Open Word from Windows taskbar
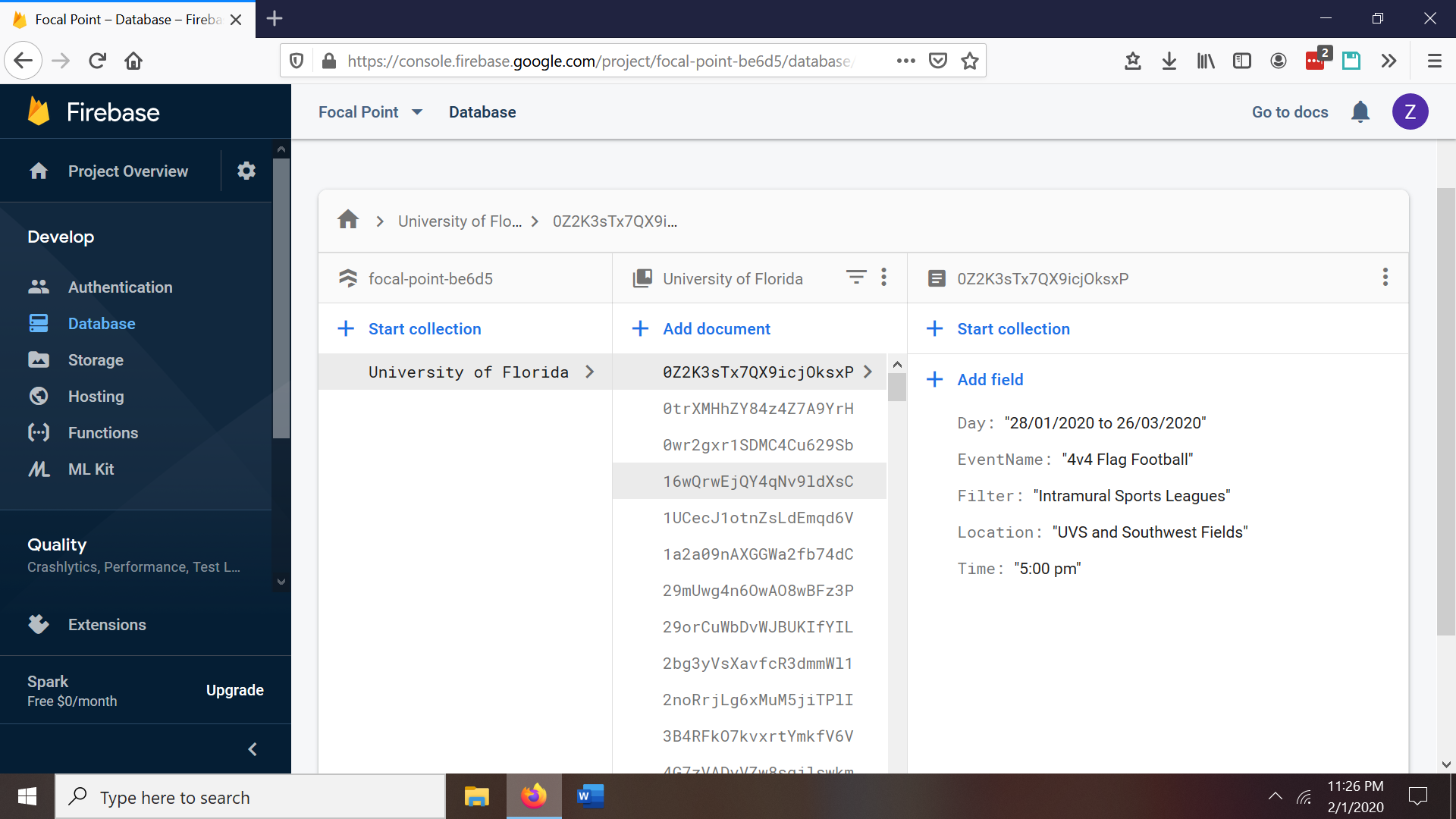This screenshot has height=819, width=1456. tap(590, 796)
